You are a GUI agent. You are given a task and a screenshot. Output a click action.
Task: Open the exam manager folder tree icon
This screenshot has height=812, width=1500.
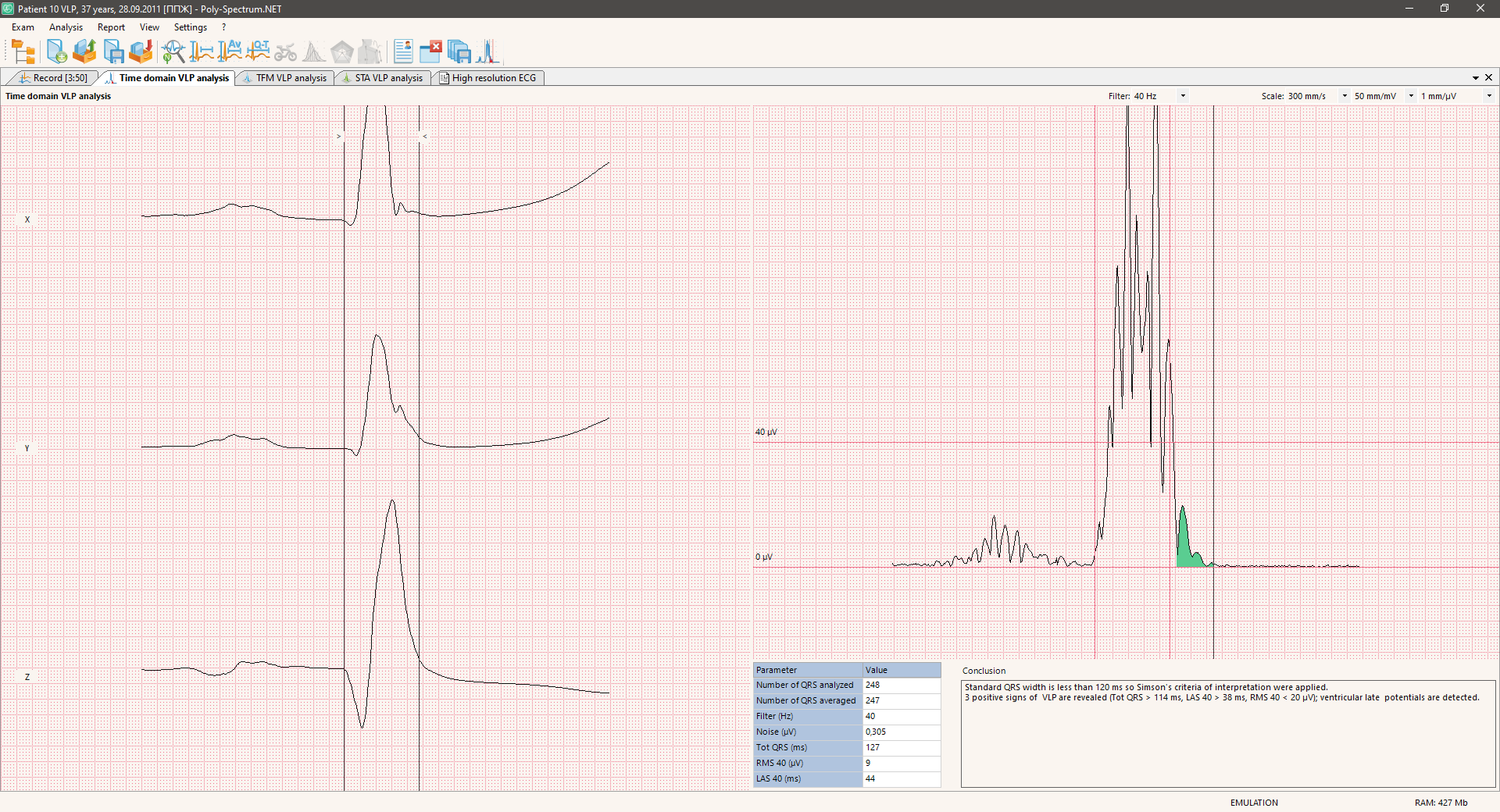pyautogui.click(x=23, y=52)
